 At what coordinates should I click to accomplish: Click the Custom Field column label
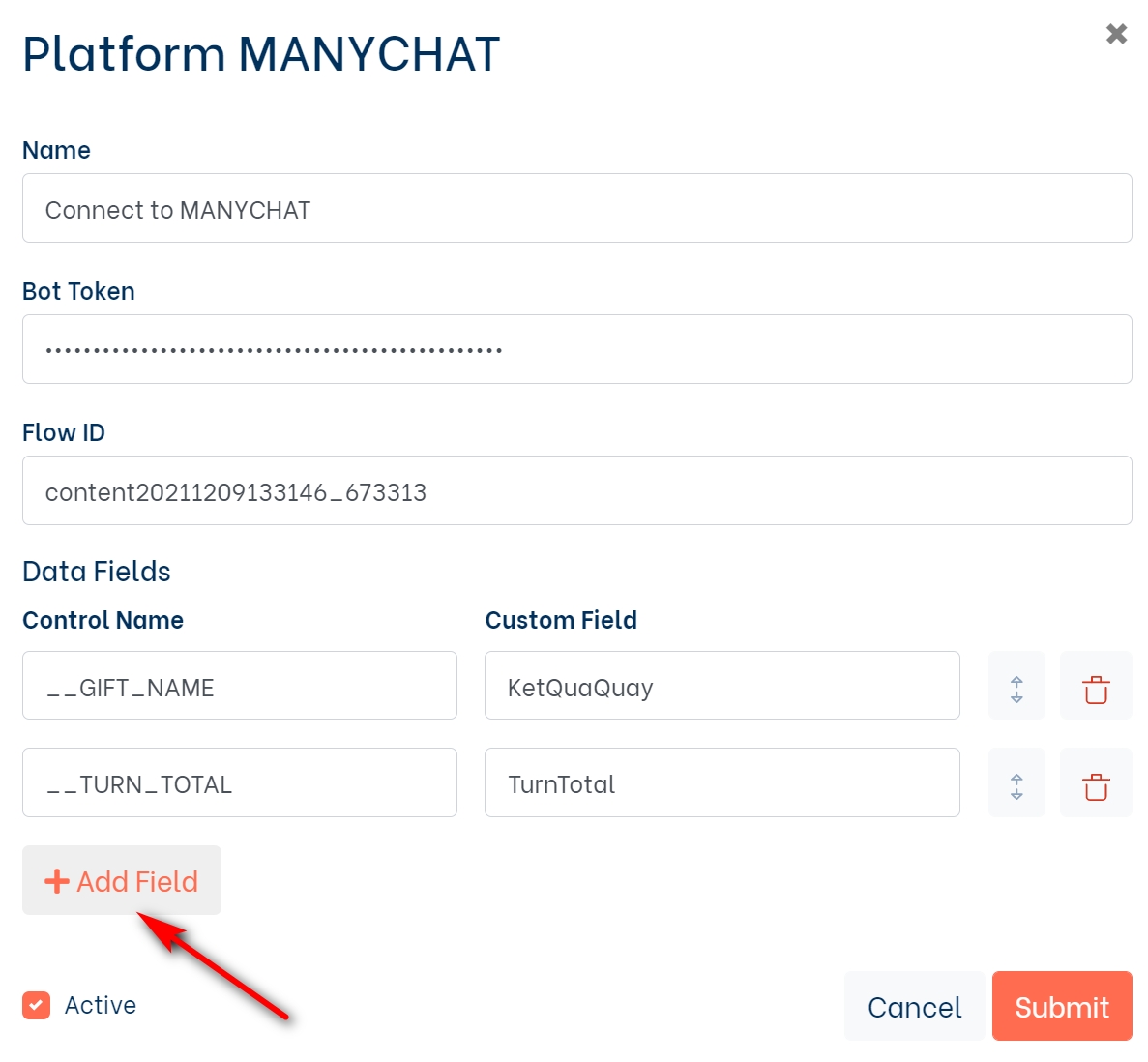coord(562,620)
